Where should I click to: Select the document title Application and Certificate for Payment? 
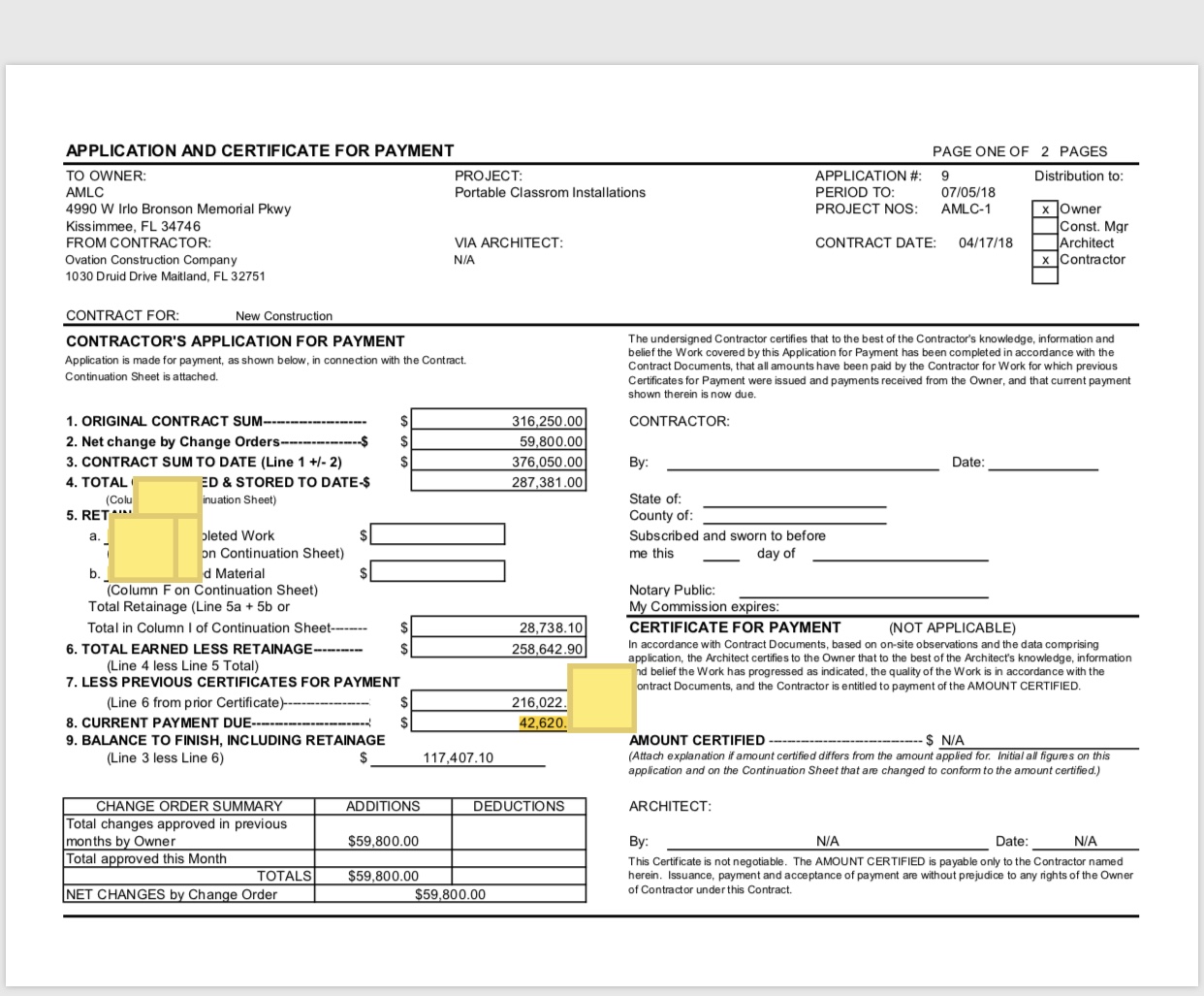click(x=260, y=150)
